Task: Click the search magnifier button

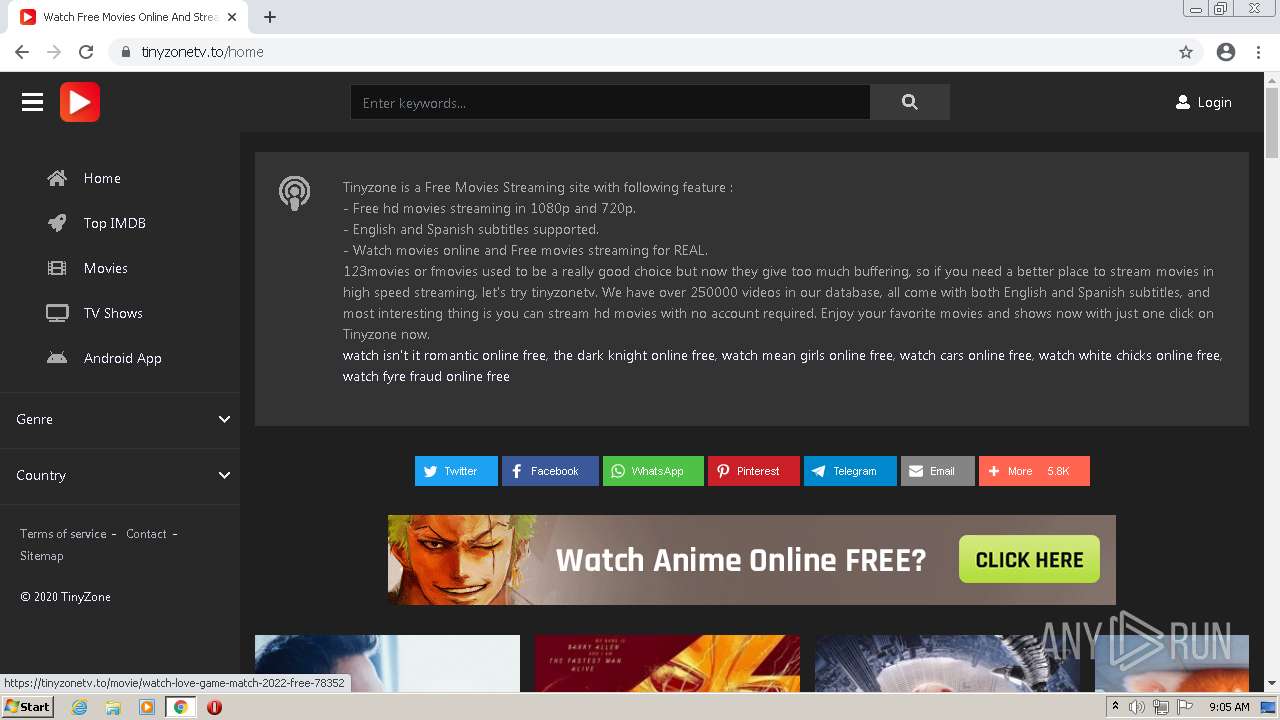Action: 909,102
